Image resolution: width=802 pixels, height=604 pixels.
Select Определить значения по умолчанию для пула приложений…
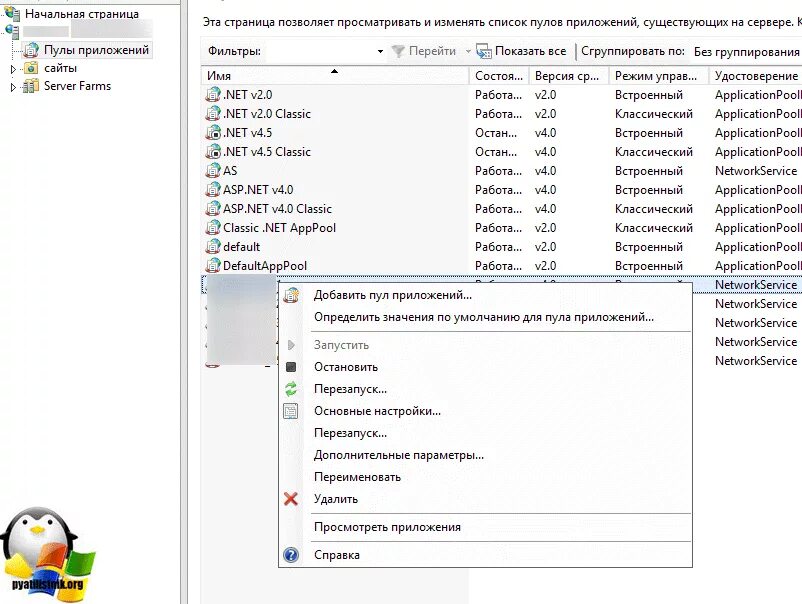pyautogui.click(x=484, y=317)
